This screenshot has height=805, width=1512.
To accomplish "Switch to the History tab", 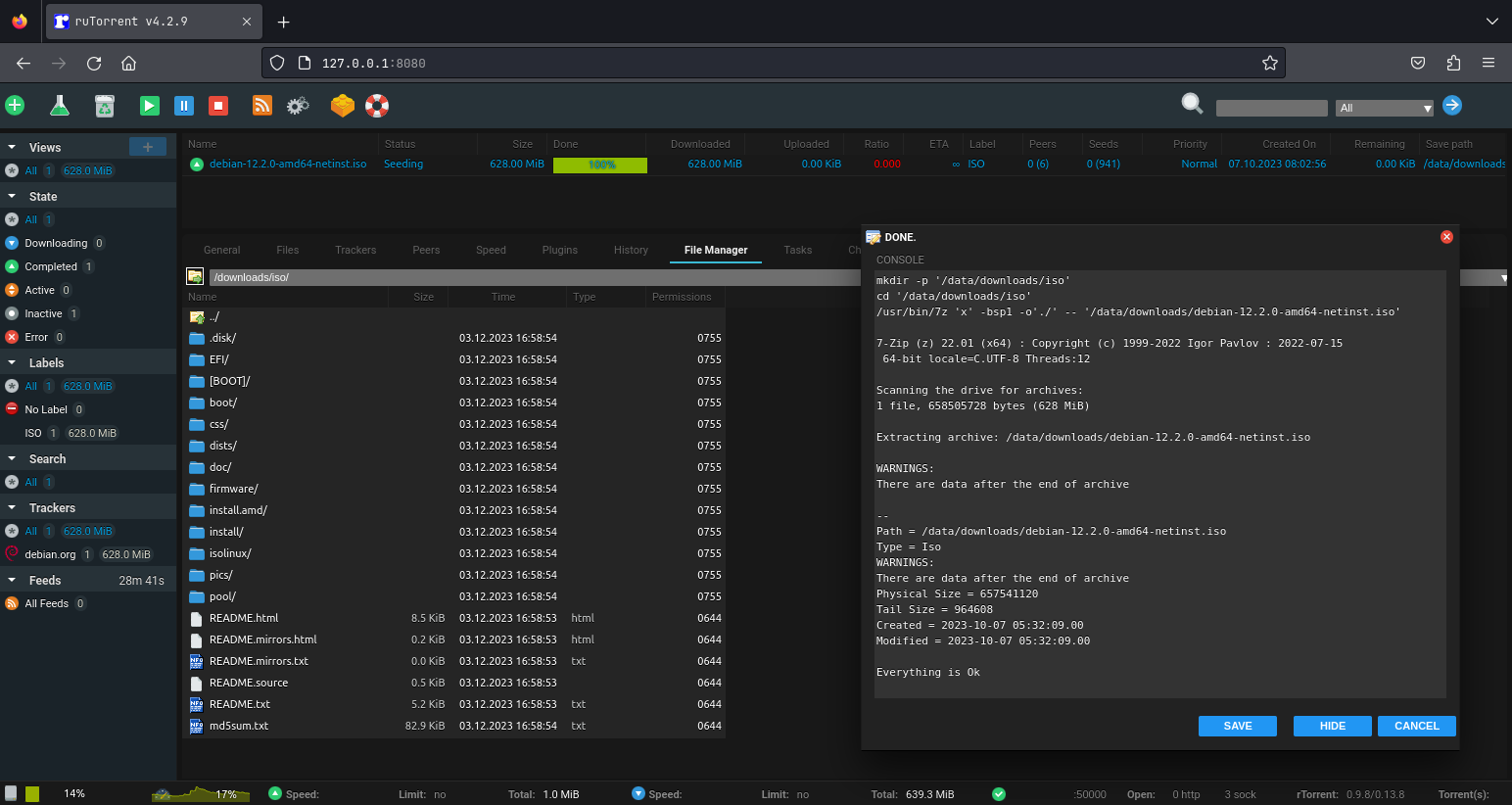I will click(631, 250).
